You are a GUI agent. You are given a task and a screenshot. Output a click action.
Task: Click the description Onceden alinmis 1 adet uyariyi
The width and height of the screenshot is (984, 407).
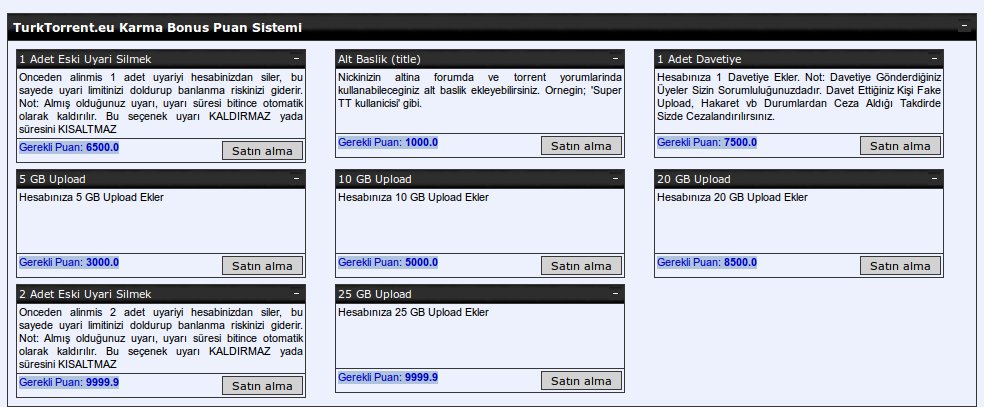pos(161,103)
